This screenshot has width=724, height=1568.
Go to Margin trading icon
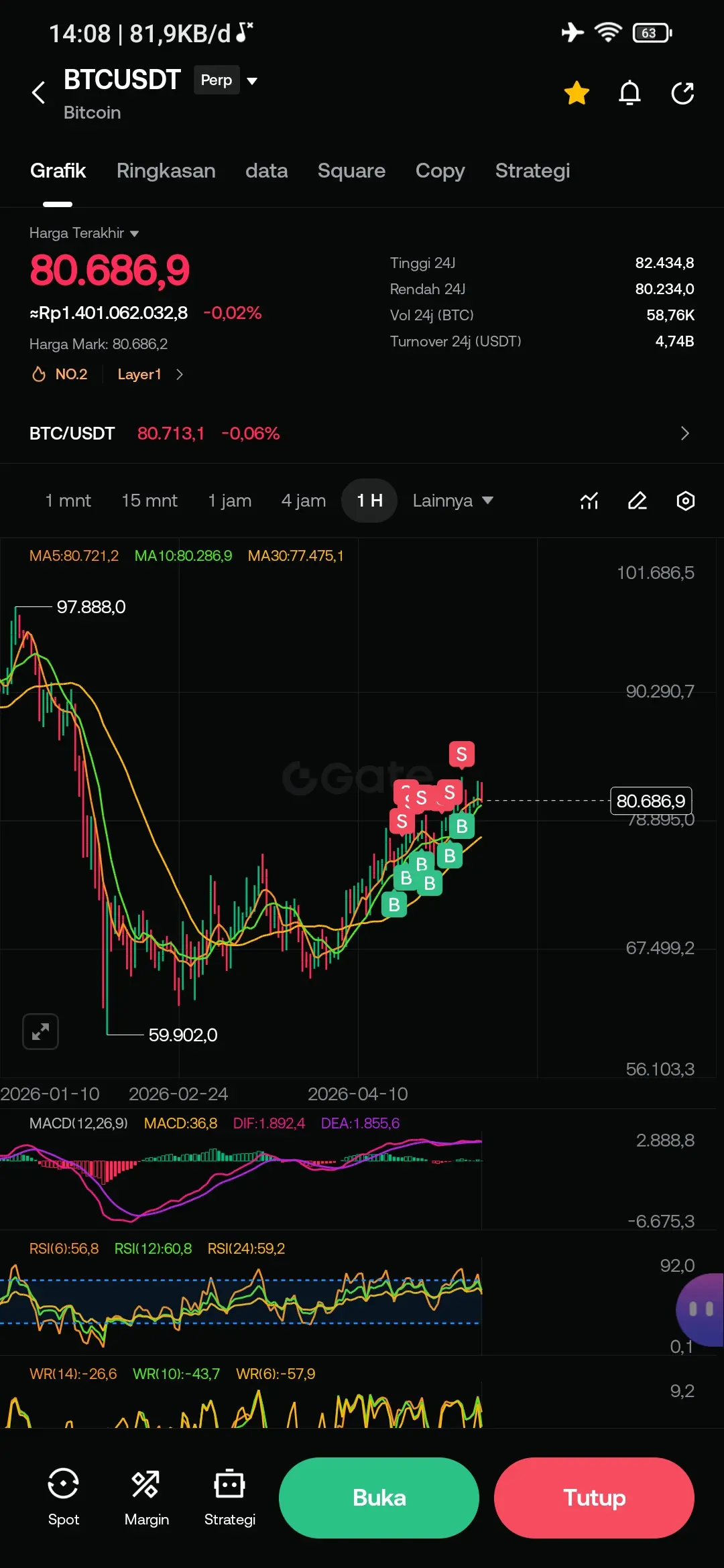(x=146, y=1497)
